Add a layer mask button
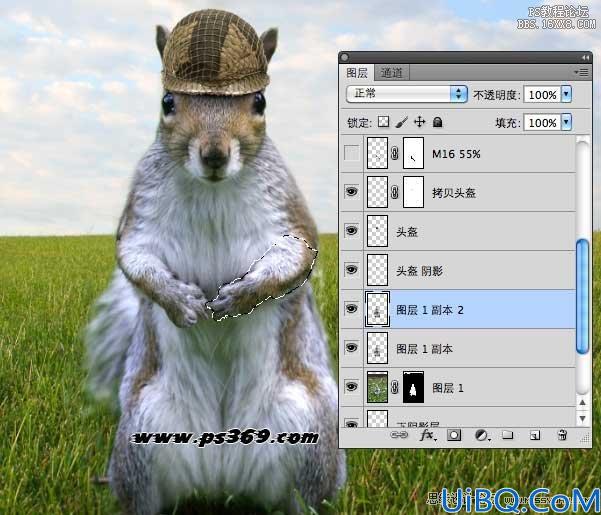This screenshot has height=515, width=601. coord(454,435)
